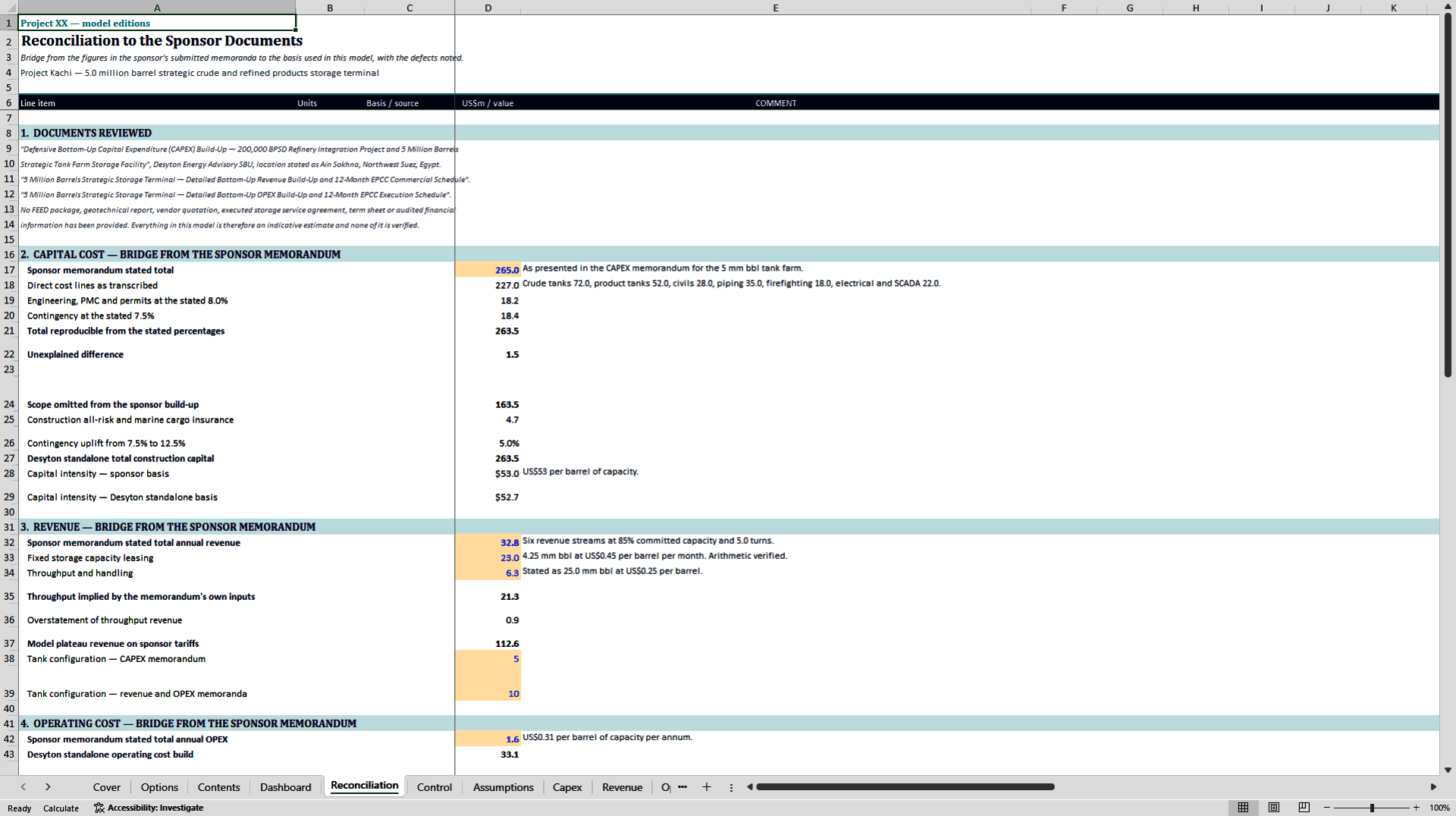Select the Reconciliation sheet tab

(365, 786)
